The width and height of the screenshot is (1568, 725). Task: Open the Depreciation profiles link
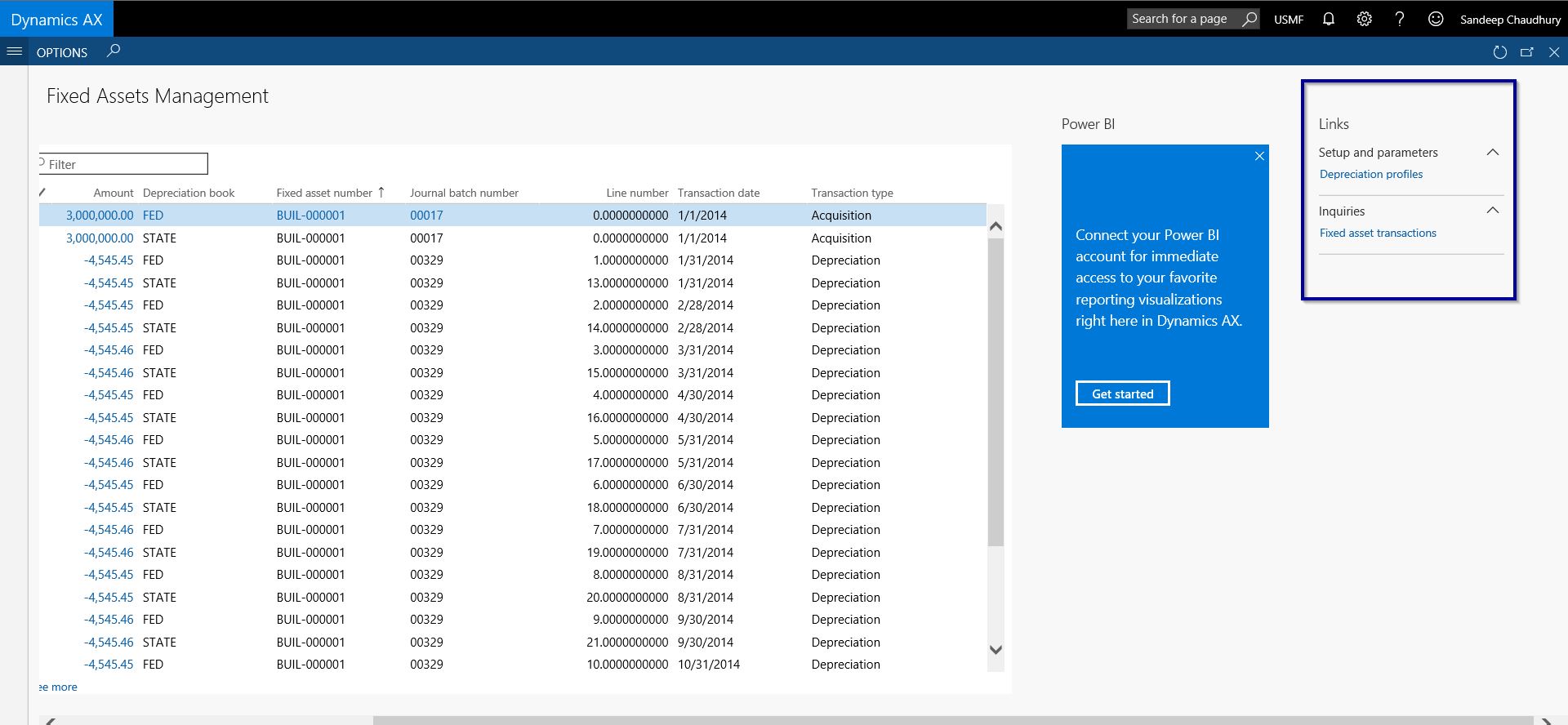click(1370, 175)
